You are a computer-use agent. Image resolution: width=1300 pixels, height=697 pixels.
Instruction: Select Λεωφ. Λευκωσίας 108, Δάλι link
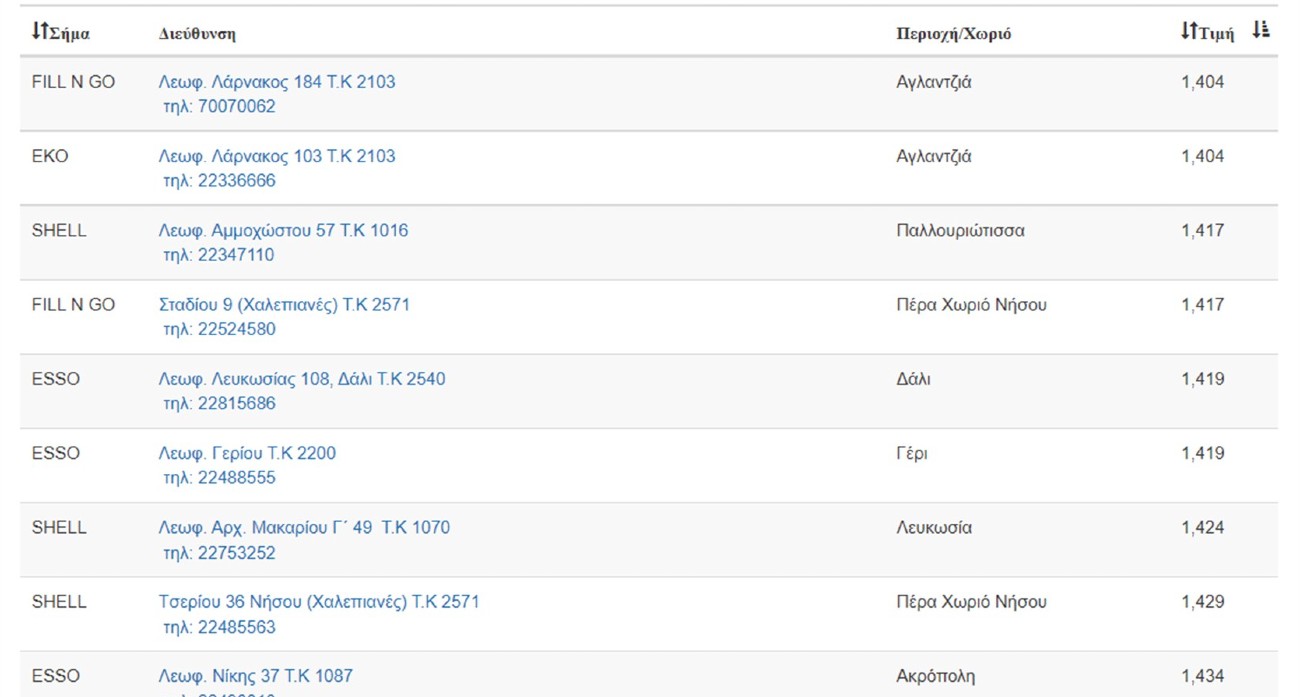click(x=302, y=379)
